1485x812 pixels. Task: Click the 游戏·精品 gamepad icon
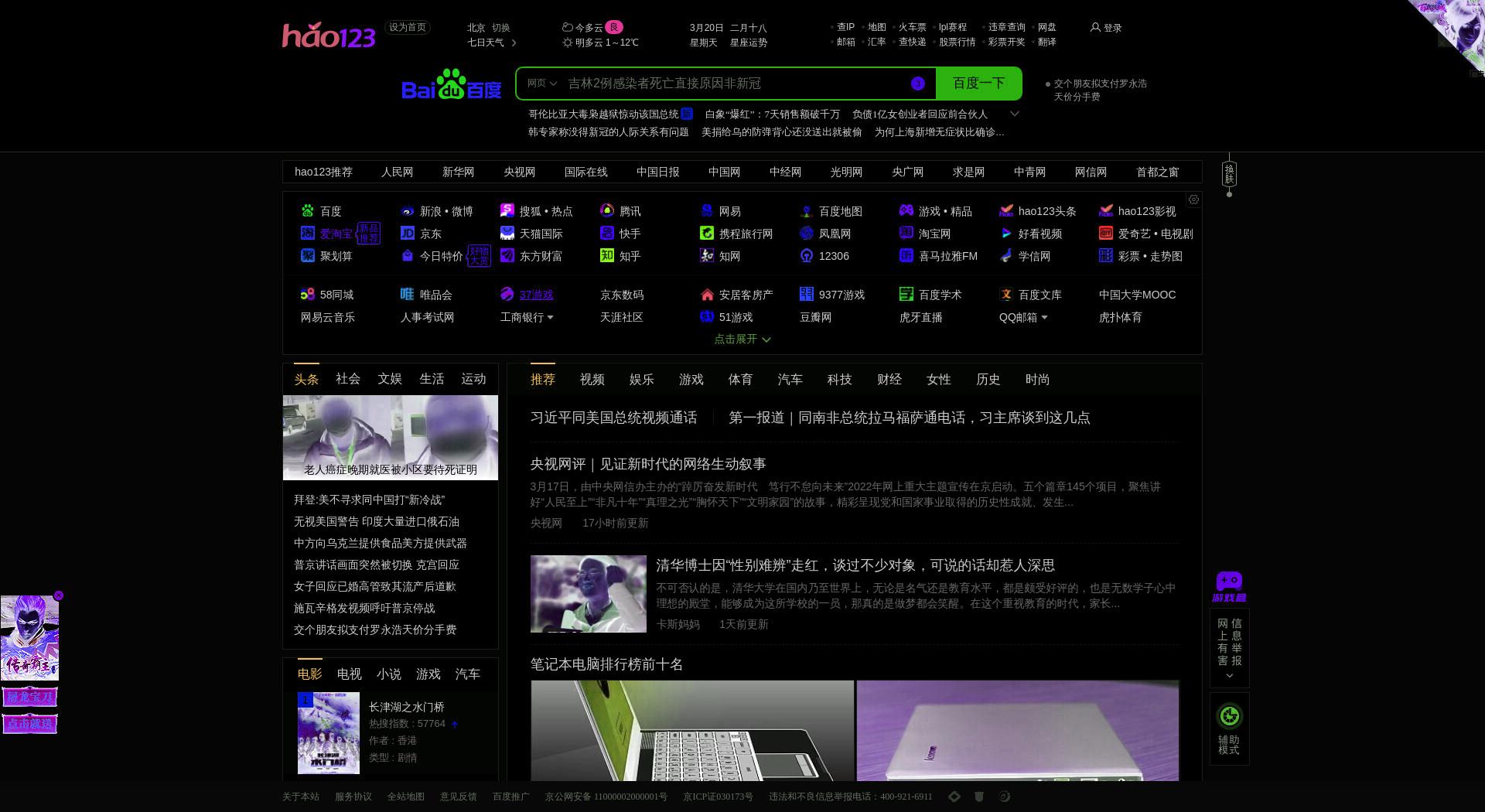906,210
